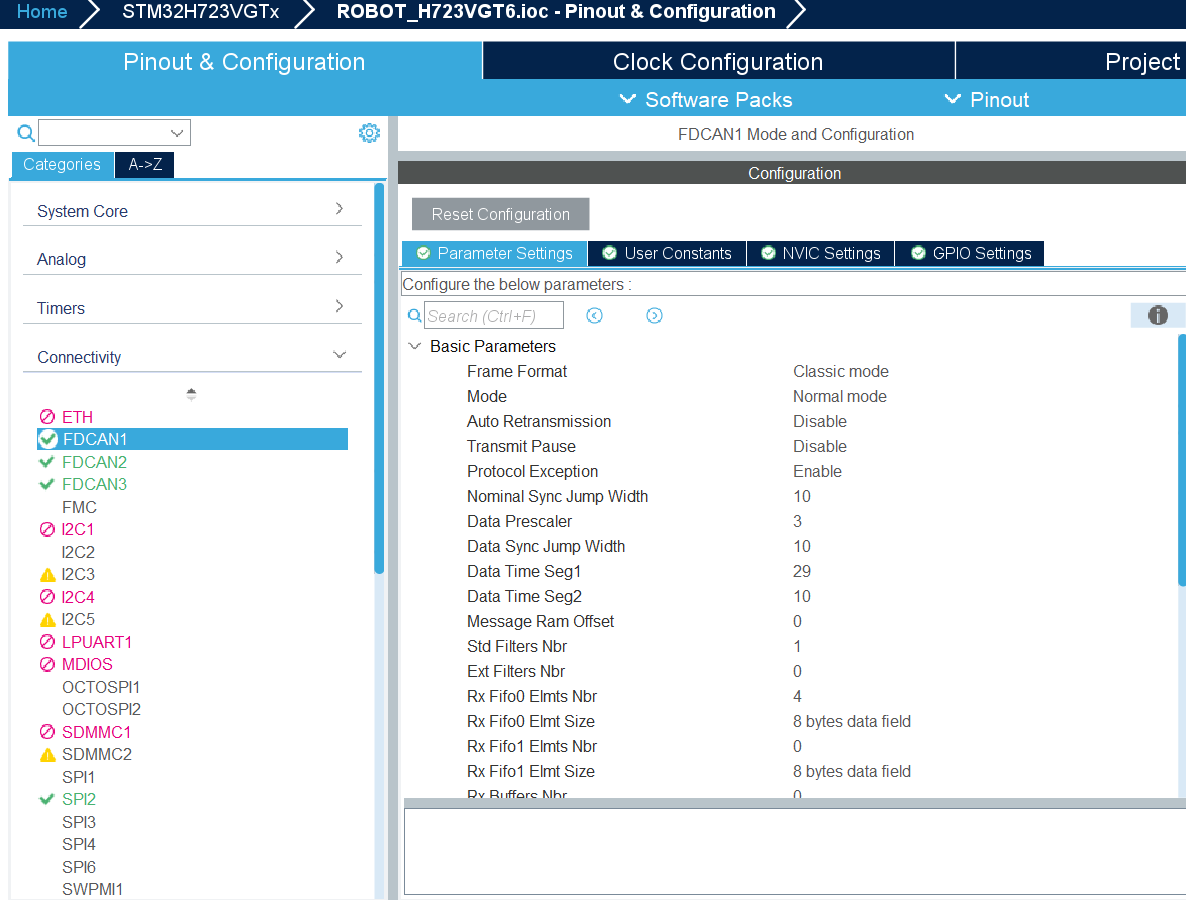This screenshot has height=900, width=1186.
Task: Select the Parameter Settings tab
Action: 495,253
